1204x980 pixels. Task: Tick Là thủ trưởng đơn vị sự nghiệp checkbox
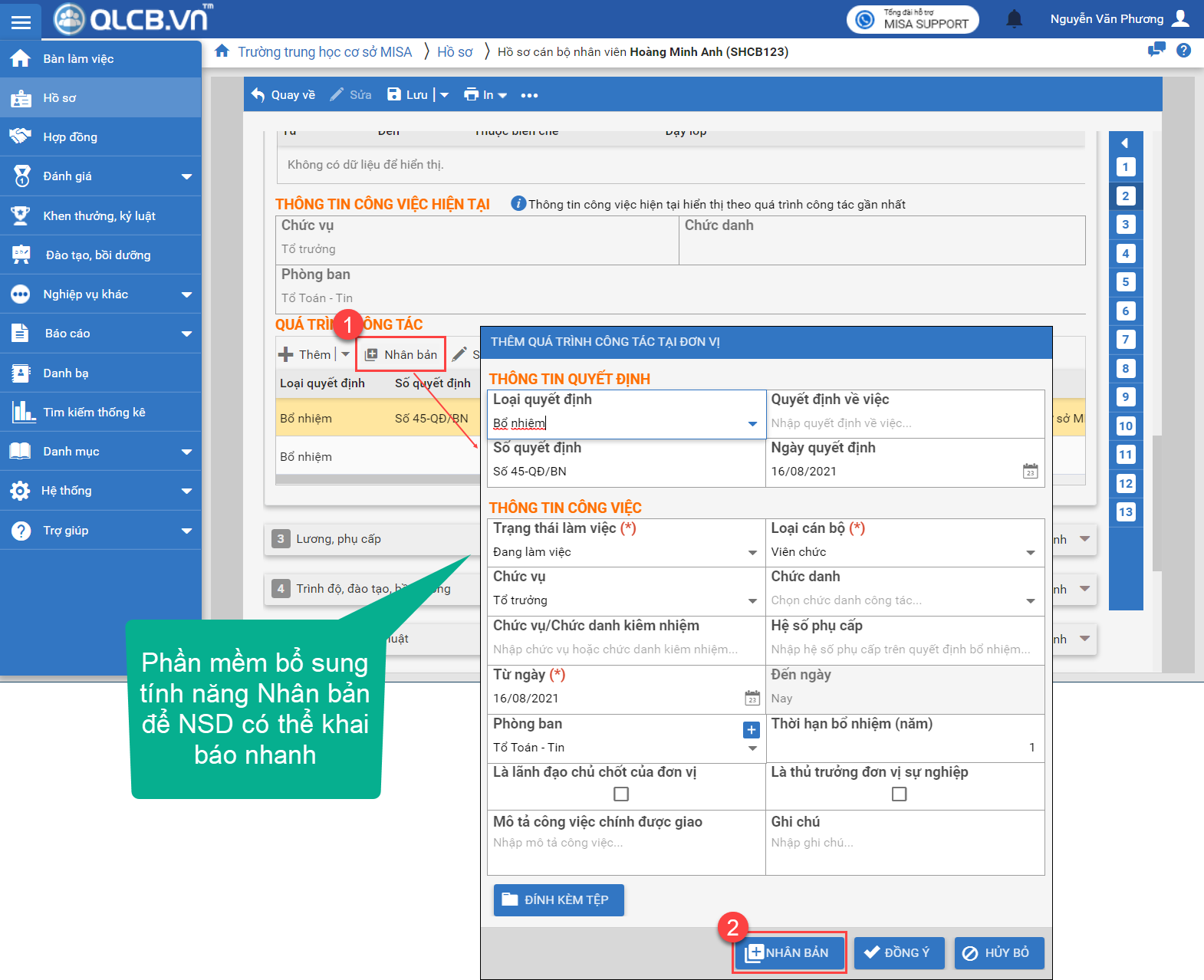[899, 794]
